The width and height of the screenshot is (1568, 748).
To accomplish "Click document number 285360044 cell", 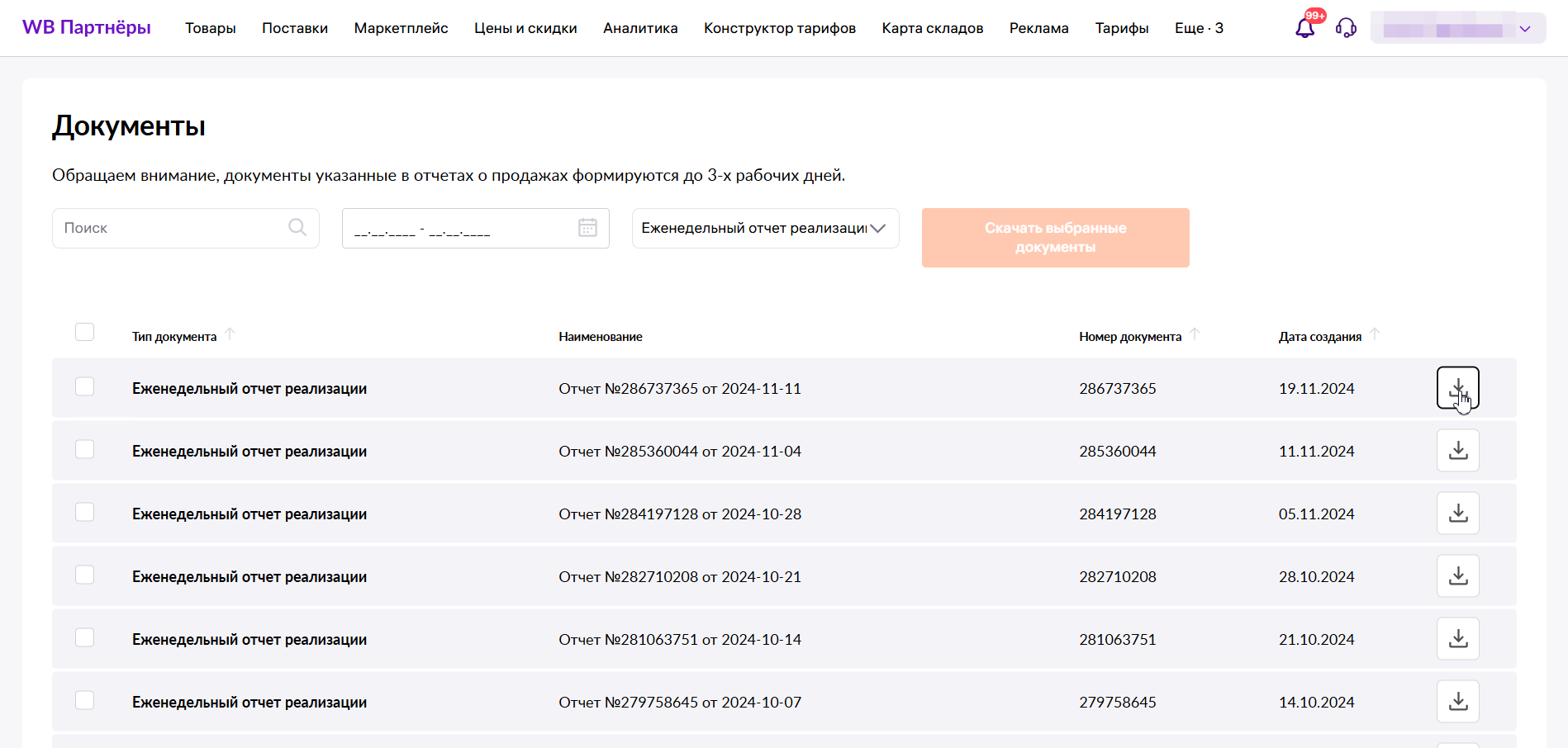I will (1118, 451).
